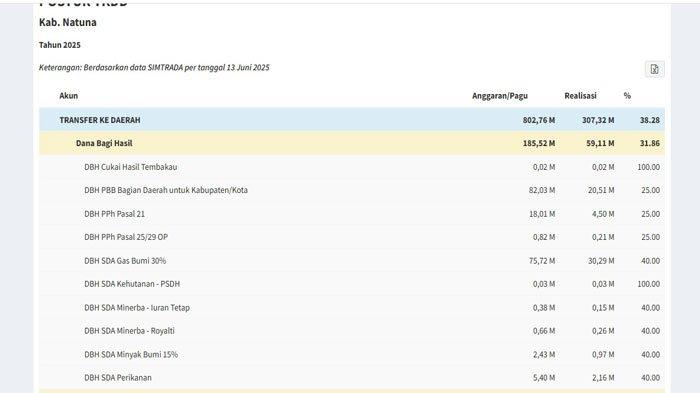Click the 75,72 M Gas Bumi budget

click(542, 261)
